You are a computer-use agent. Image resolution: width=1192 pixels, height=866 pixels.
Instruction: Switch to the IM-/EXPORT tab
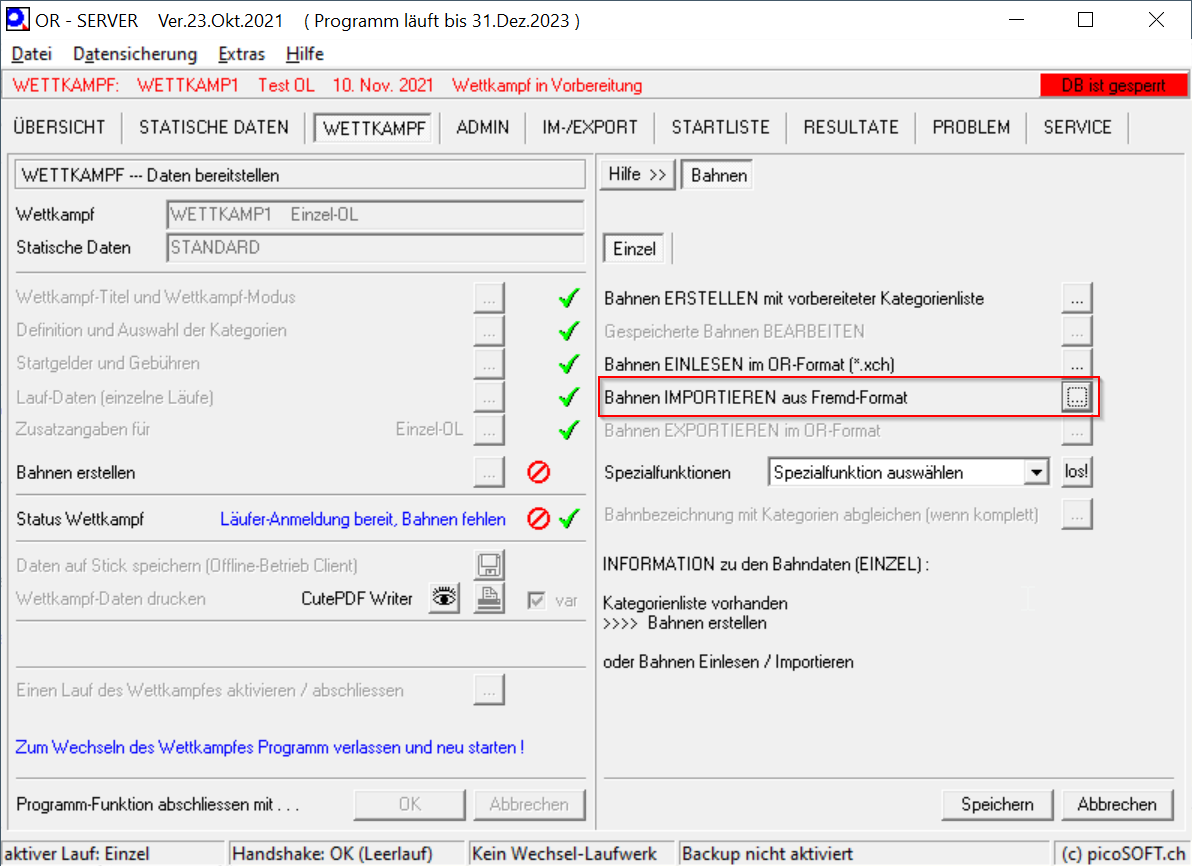(x=590, y=127)
